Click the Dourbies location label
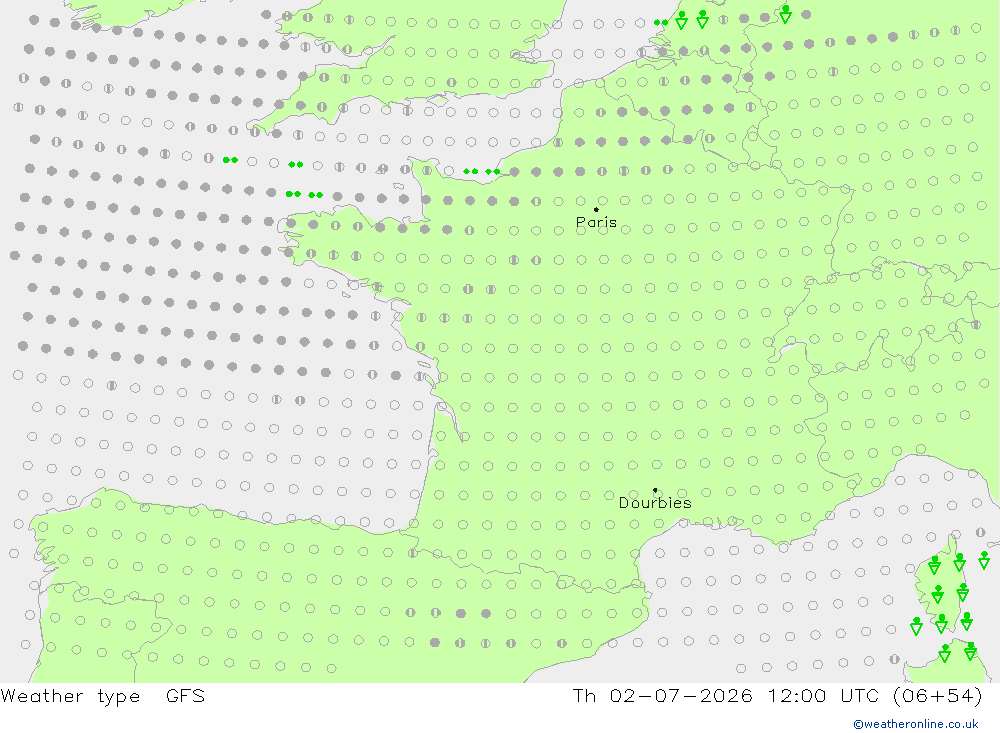The height and width of the screenshot is (733, 1000). 655,503
